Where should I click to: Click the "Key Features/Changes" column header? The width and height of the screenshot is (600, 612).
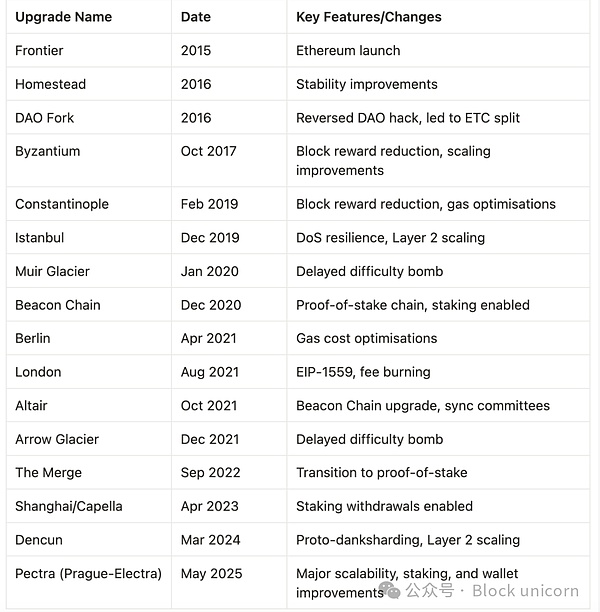click(x=368, y=17)
